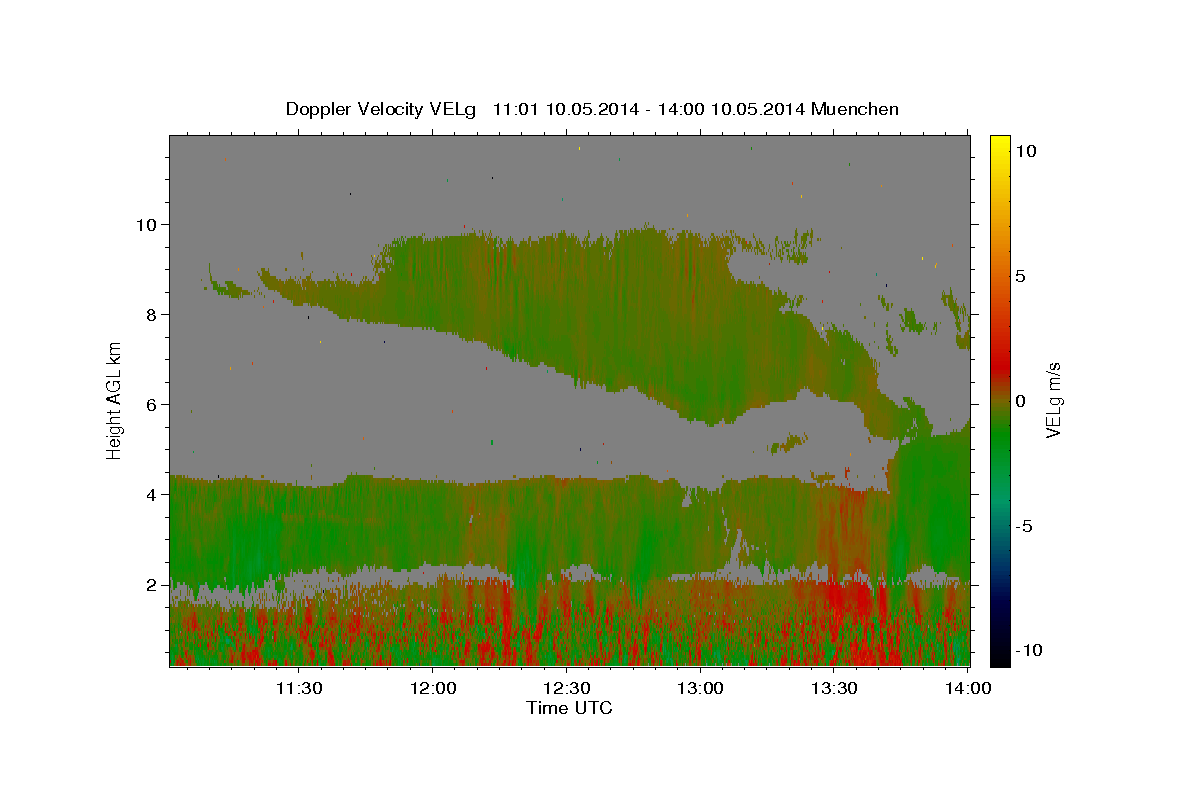Click the '13:00' time axis label

click(700, 688)
